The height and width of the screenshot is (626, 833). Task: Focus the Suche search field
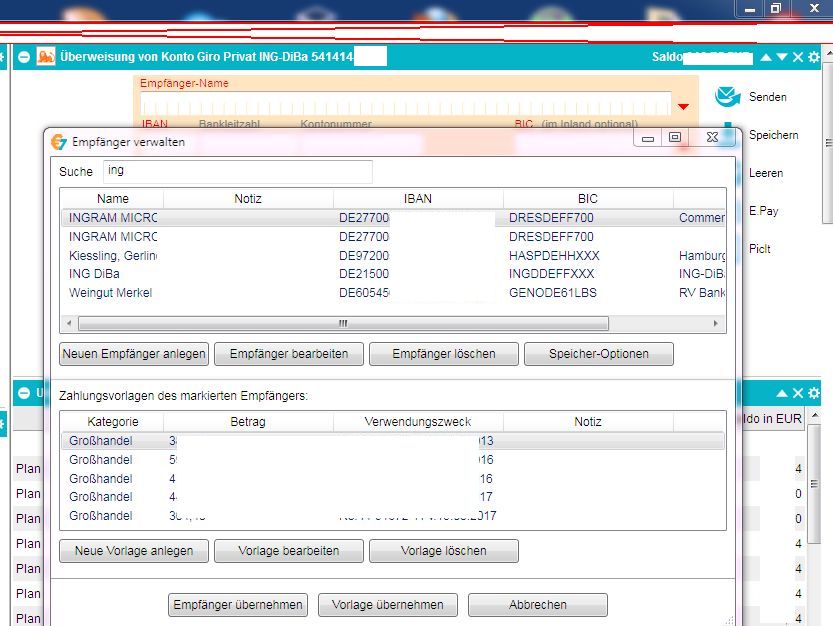[x=237, y=171]
